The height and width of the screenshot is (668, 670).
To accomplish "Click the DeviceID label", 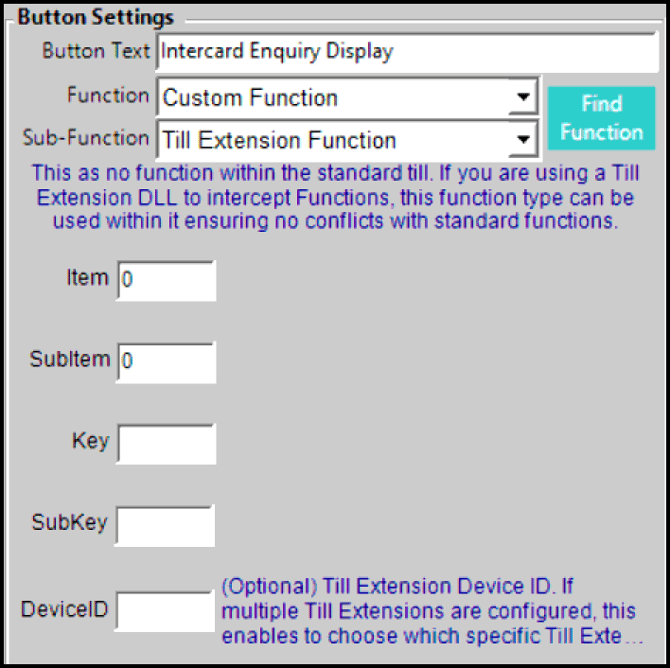I will coord(65,608).
